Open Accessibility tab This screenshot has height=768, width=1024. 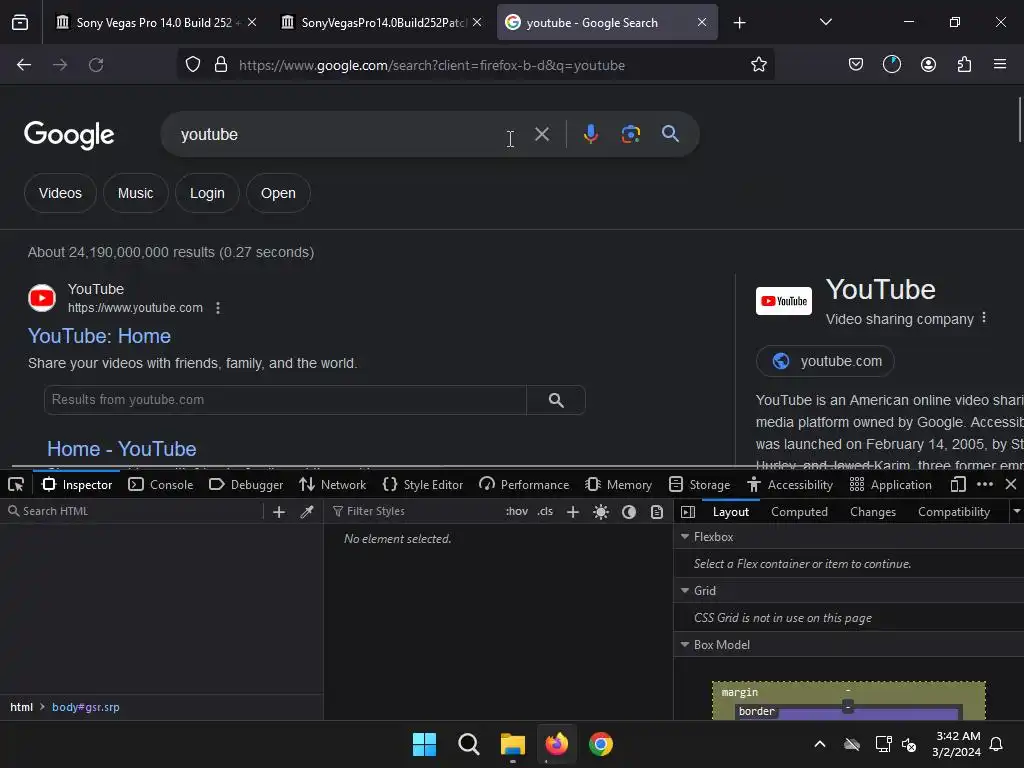pos(790,485)
